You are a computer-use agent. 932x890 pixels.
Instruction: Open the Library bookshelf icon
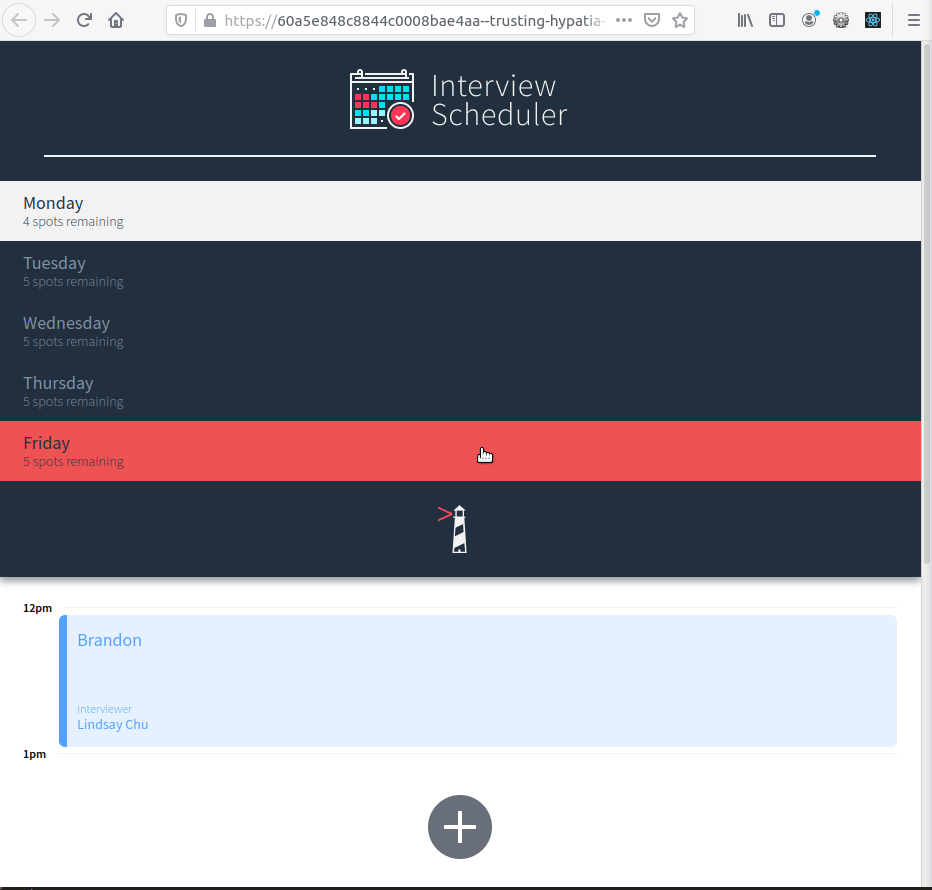(x=745, y=20)
